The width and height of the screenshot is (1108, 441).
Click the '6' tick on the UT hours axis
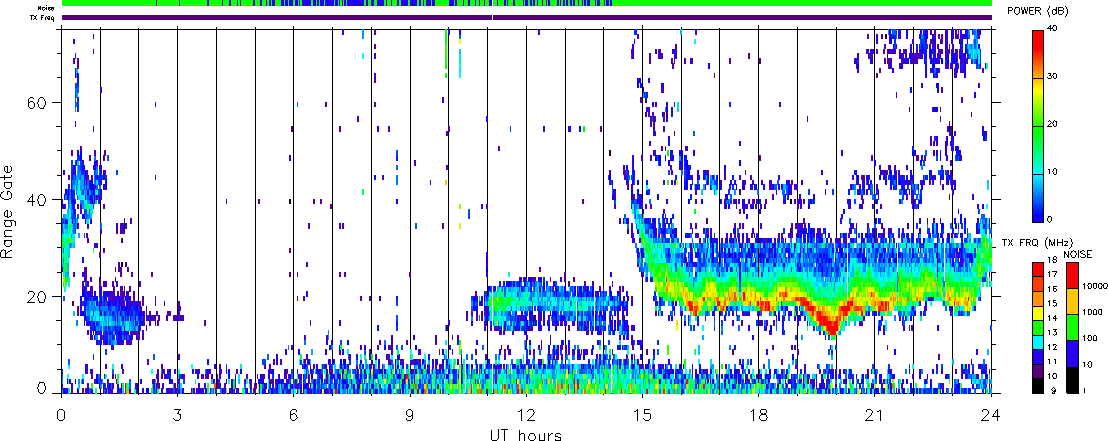[x=293, y=415]
